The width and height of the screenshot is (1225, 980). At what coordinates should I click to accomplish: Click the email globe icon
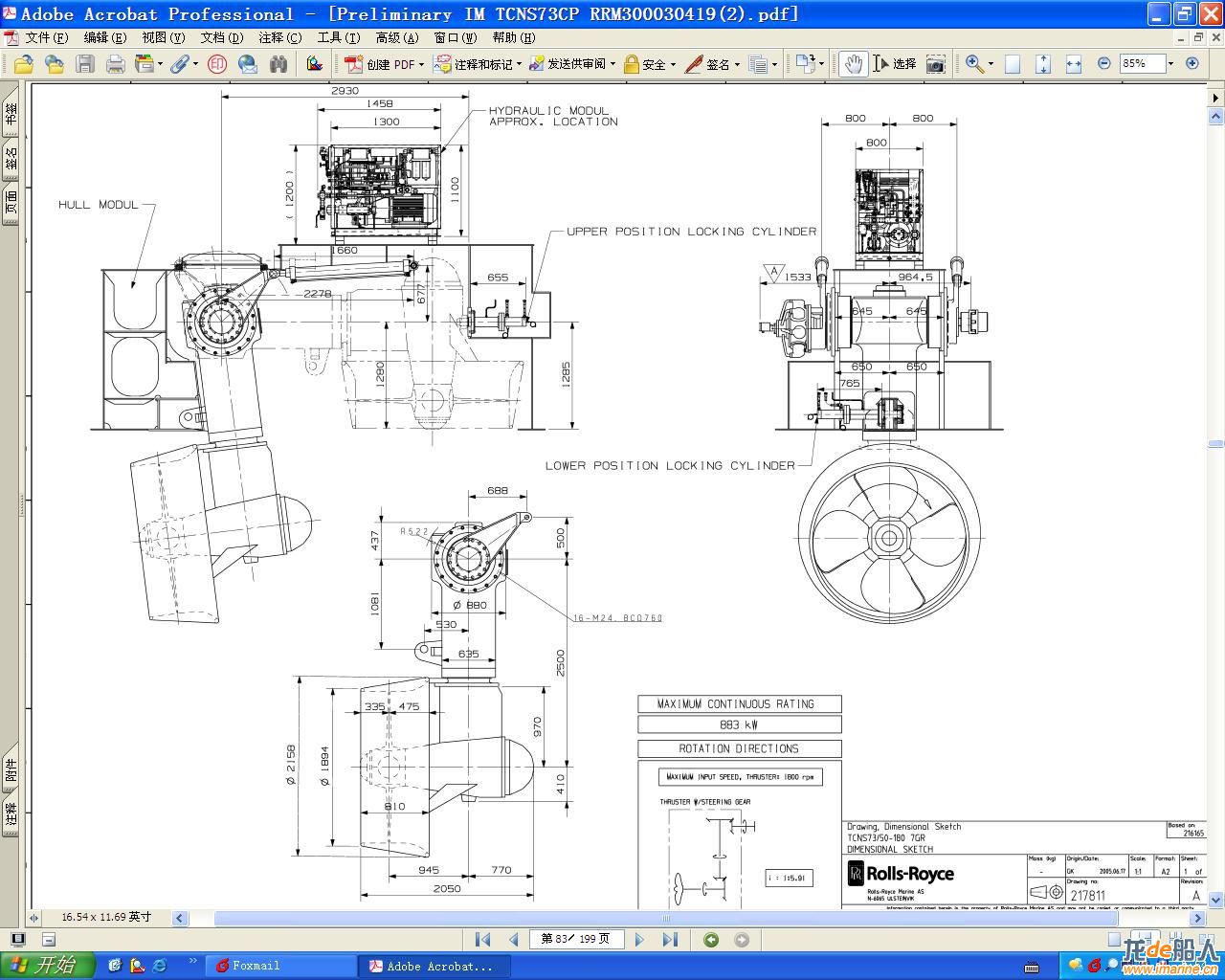[x=248, y=64]
